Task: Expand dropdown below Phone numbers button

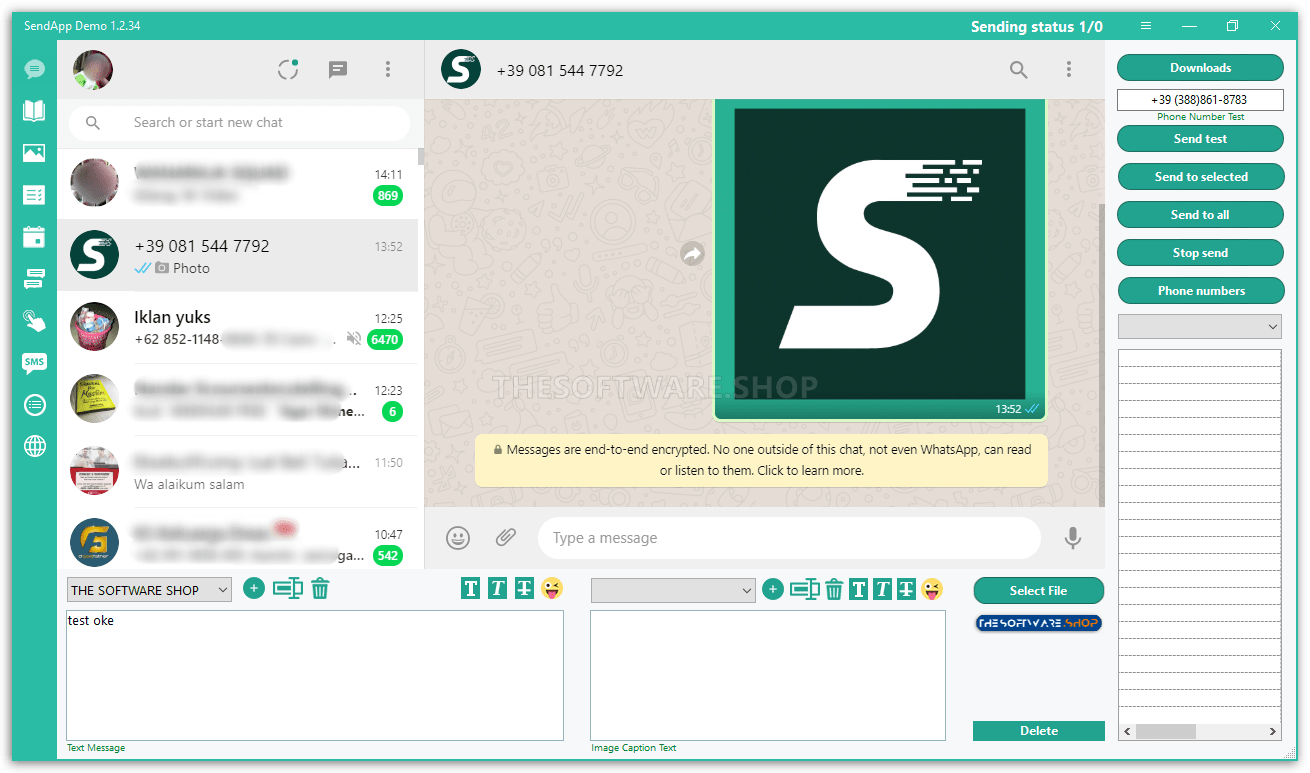Action: pyautogui.click(x=1199, y=327)
